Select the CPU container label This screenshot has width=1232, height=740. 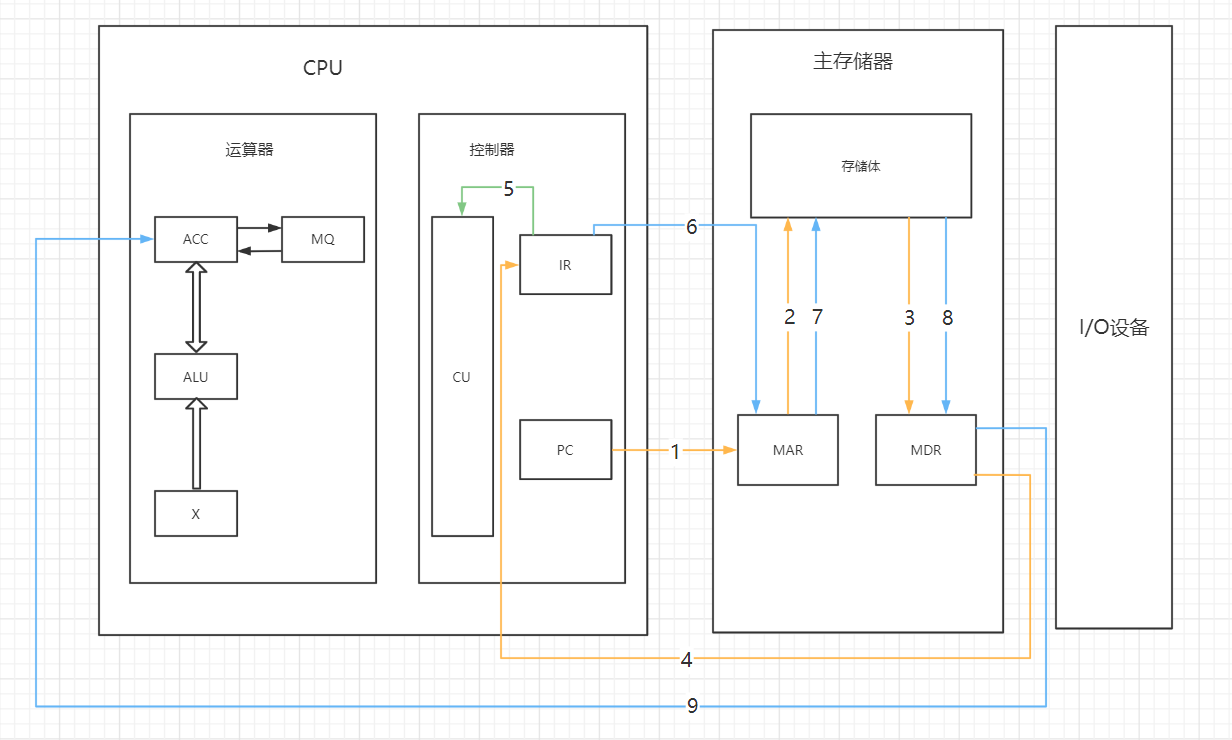point(323,67)
